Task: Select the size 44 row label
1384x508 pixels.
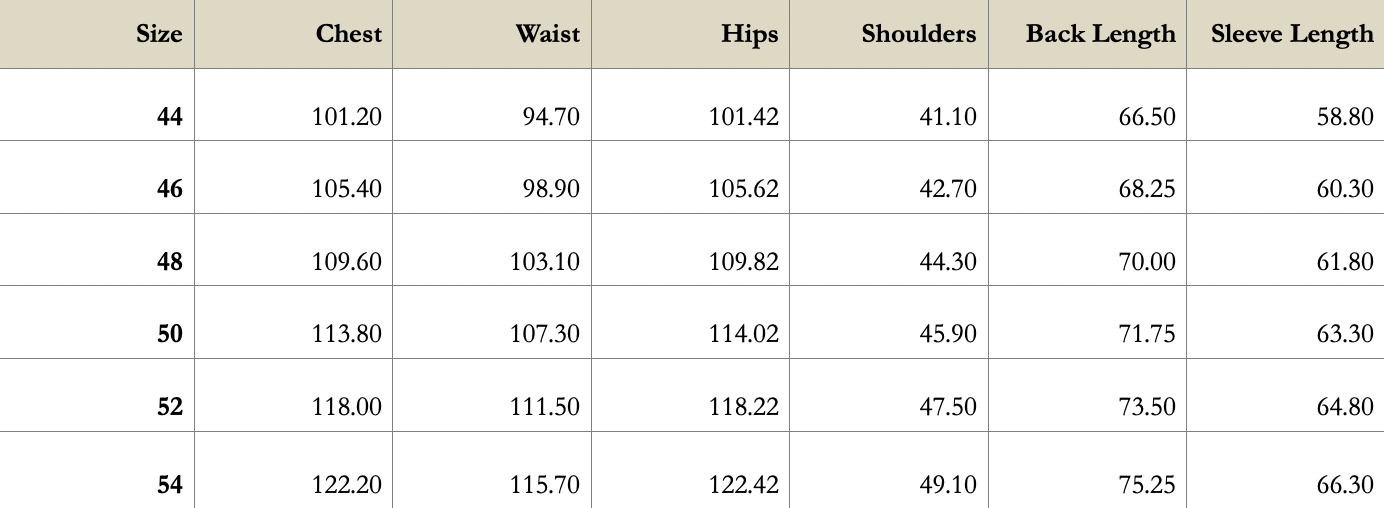Action: coord(170,117)
